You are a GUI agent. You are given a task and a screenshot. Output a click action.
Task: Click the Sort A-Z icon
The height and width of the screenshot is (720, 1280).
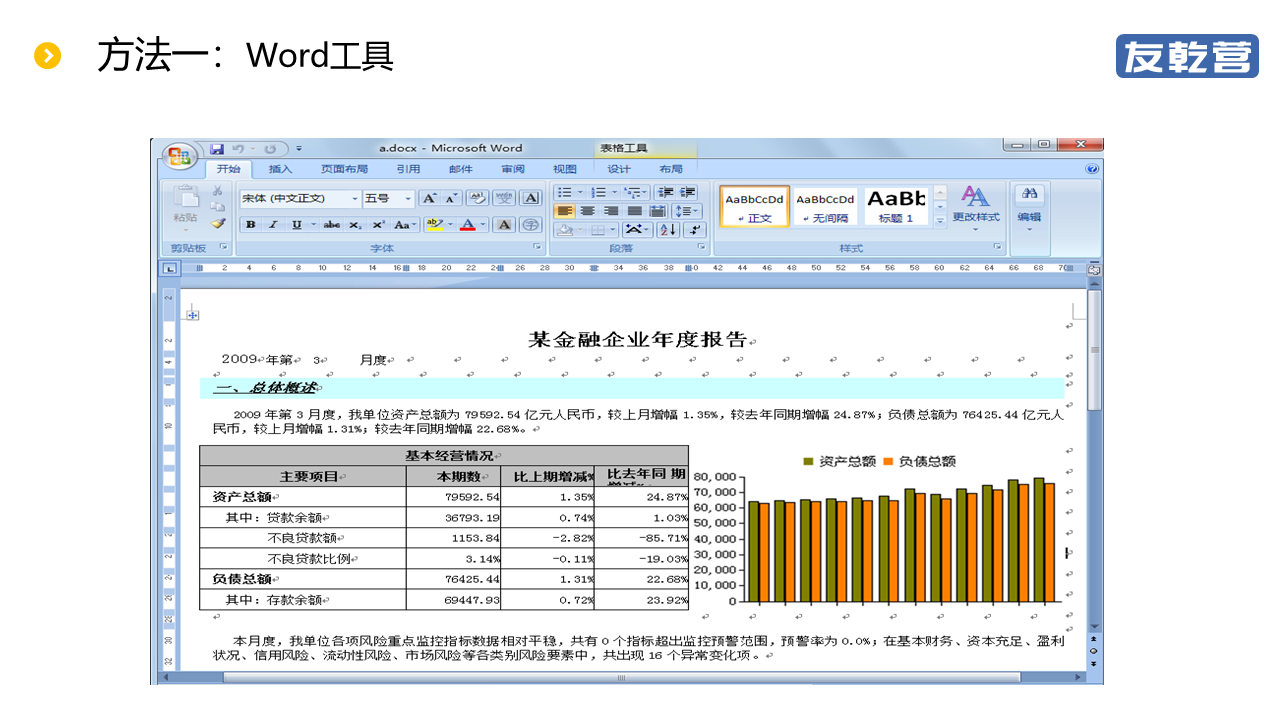(x=668, y=229)
